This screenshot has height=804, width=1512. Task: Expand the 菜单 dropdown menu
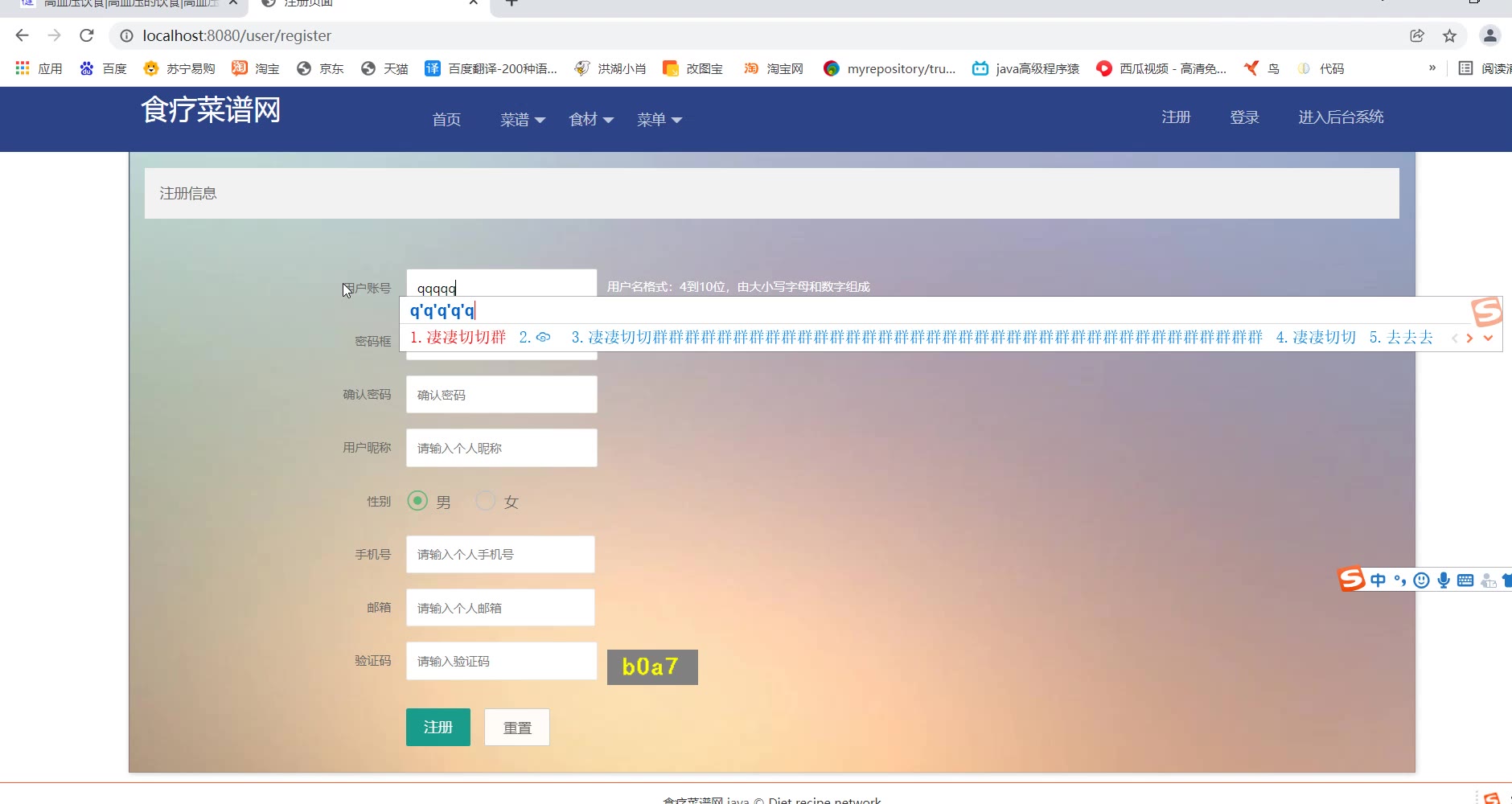pyautogui.click(x=659, y=120)
